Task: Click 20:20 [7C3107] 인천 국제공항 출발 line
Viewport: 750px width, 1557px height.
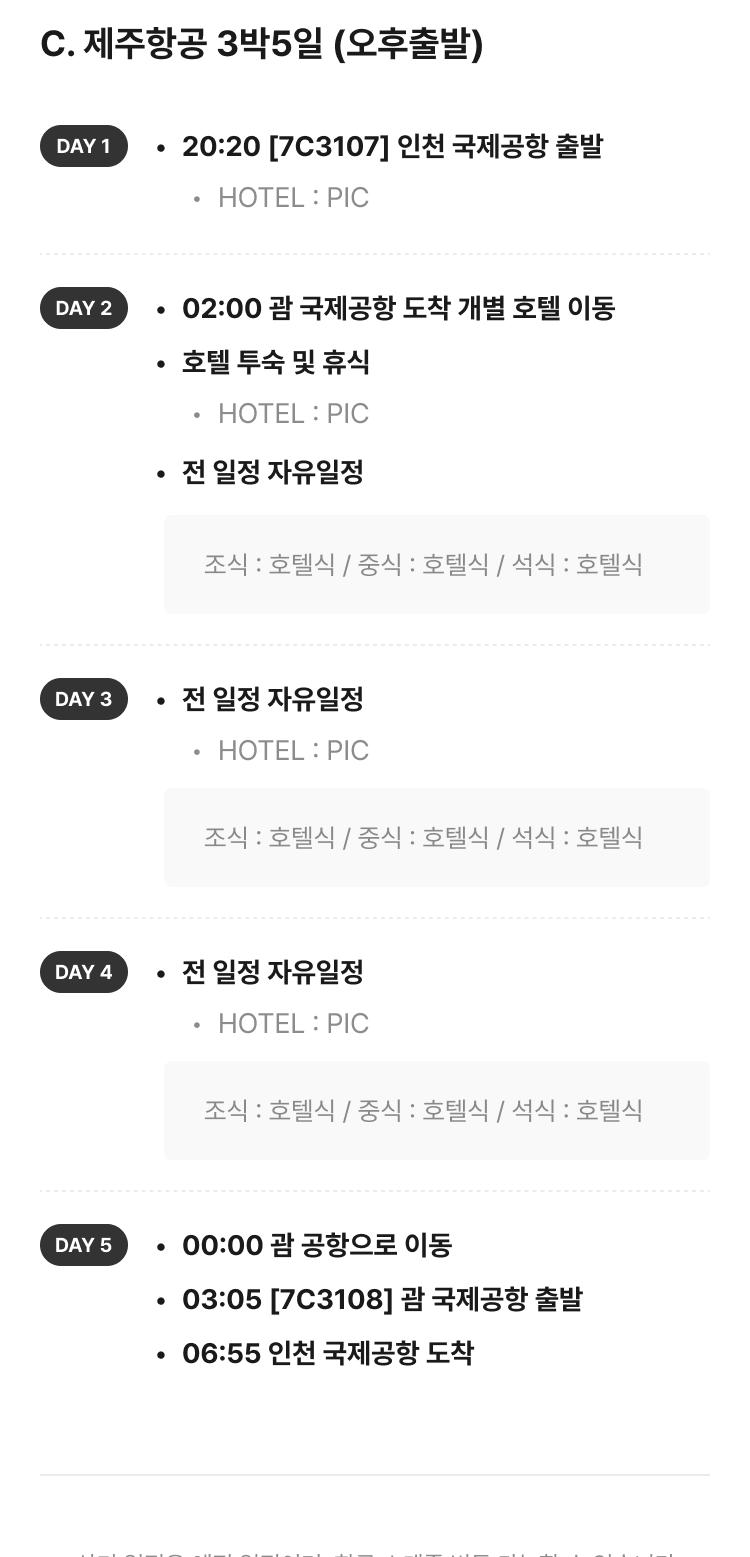Action: pyautogui.click(x=392, y=146)
